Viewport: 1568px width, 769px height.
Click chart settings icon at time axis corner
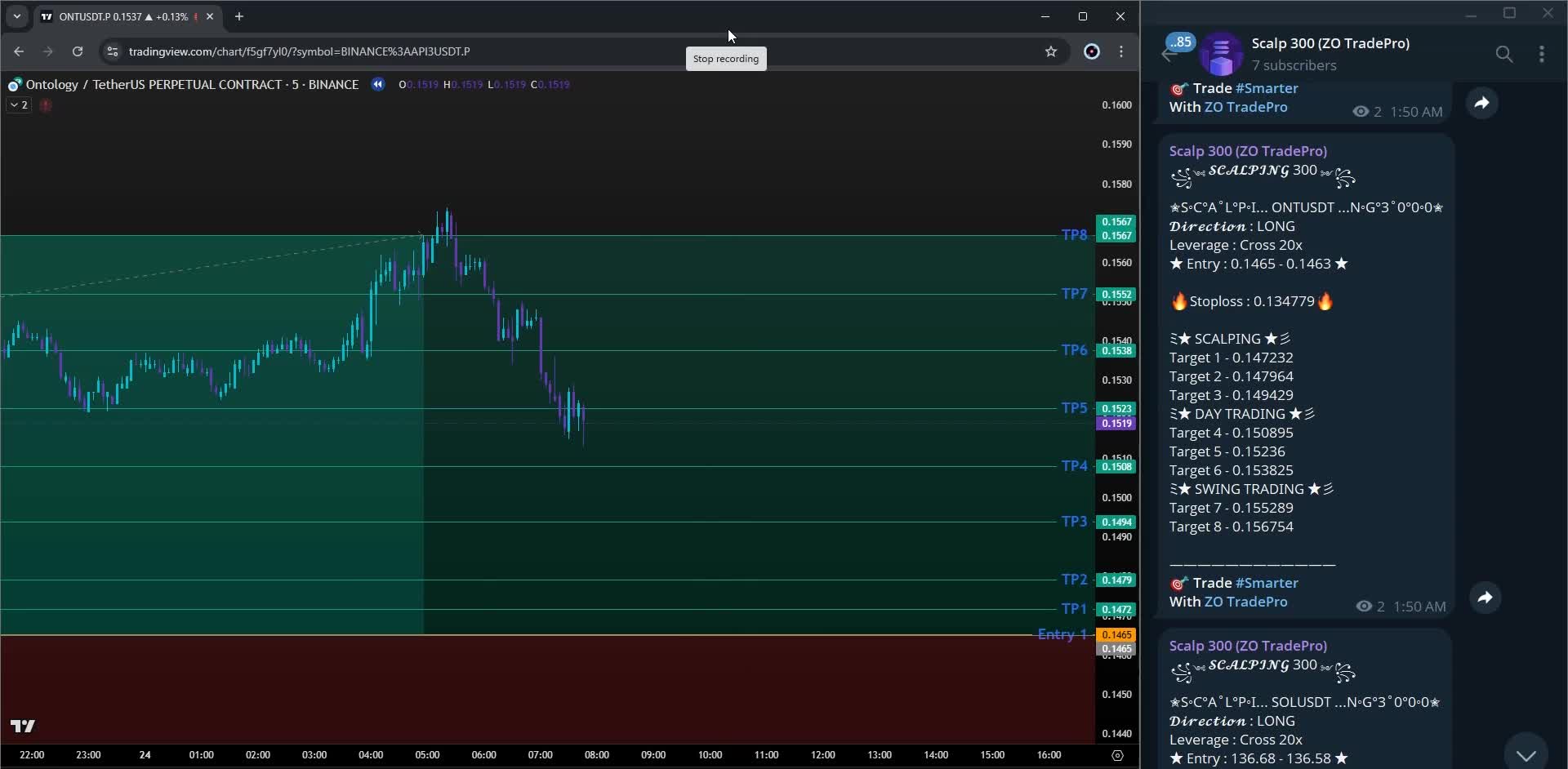tap(1117, 755)
